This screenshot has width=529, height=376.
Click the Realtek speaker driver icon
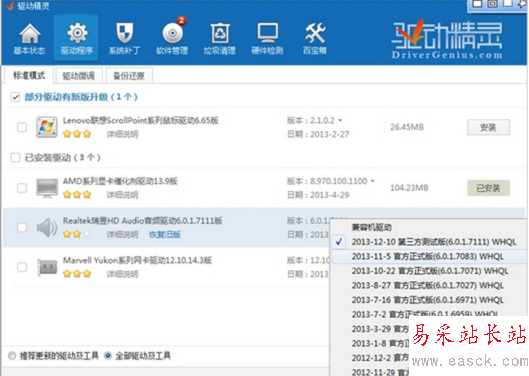pos(47,227)
